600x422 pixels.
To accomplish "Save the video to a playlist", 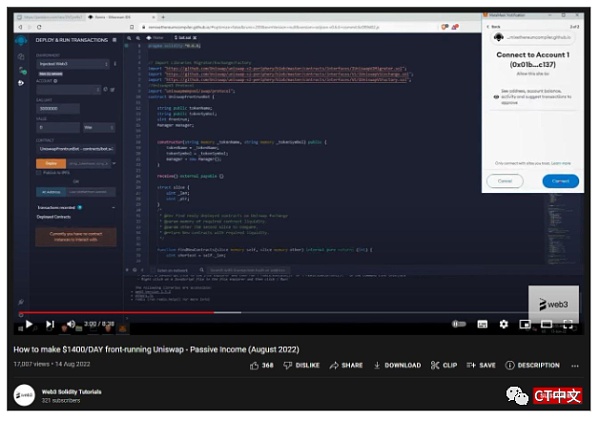I will [x=482, y=365].
